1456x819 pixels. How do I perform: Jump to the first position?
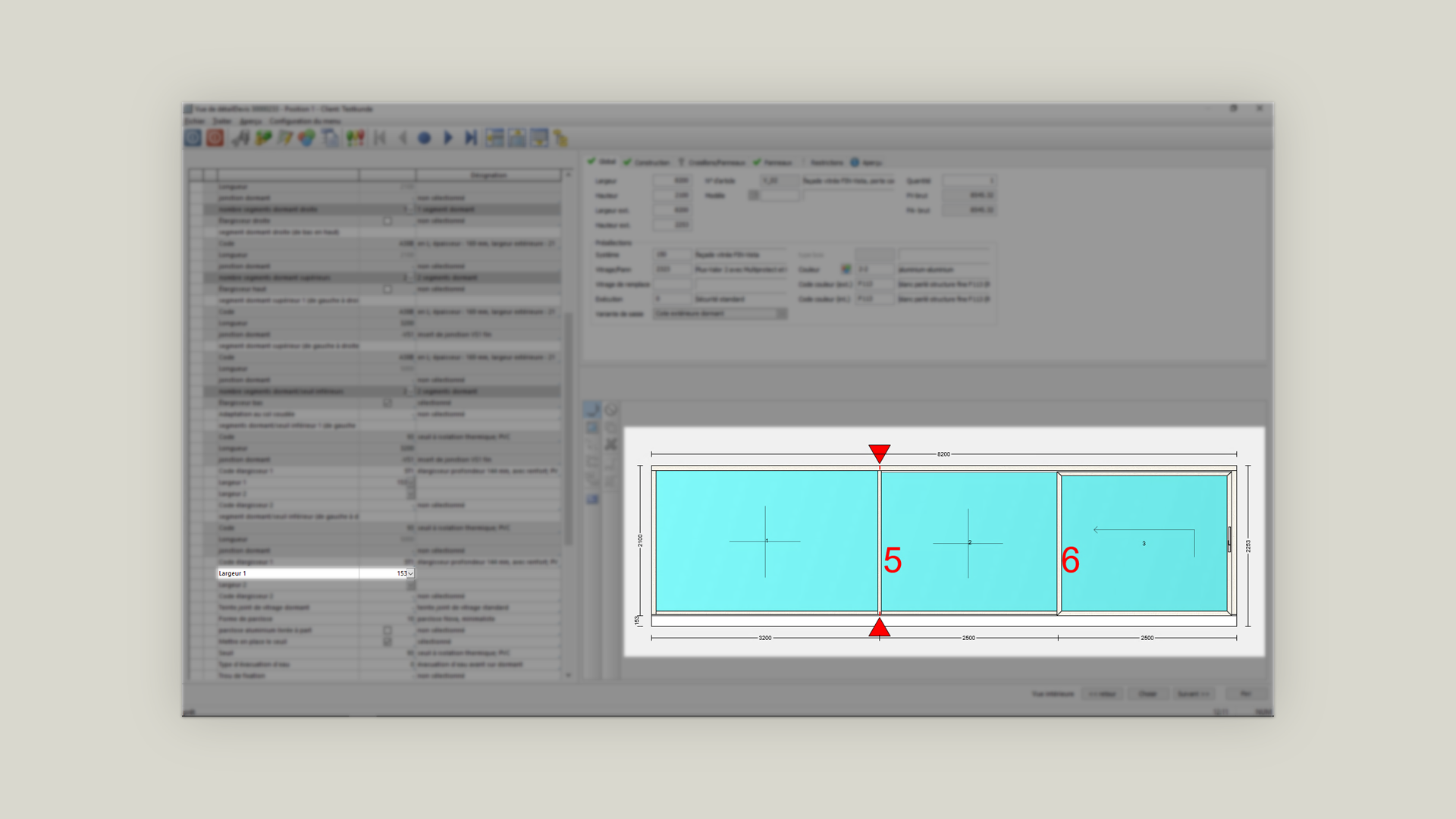click(x=380, y=138)
